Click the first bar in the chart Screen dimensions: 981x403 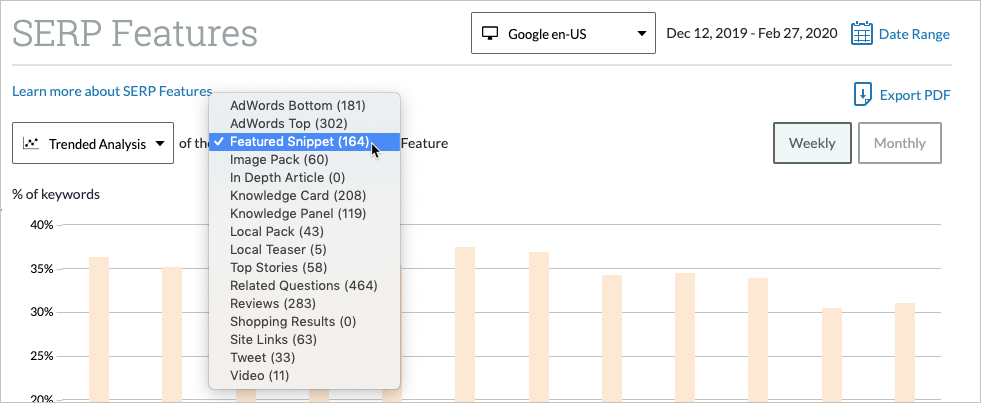(99, 328)
